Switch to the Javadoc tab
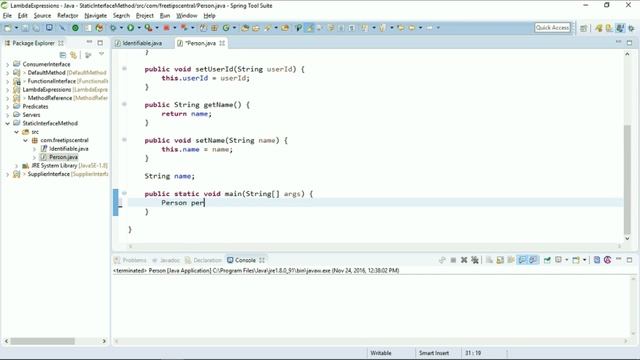 coord(166,260)
